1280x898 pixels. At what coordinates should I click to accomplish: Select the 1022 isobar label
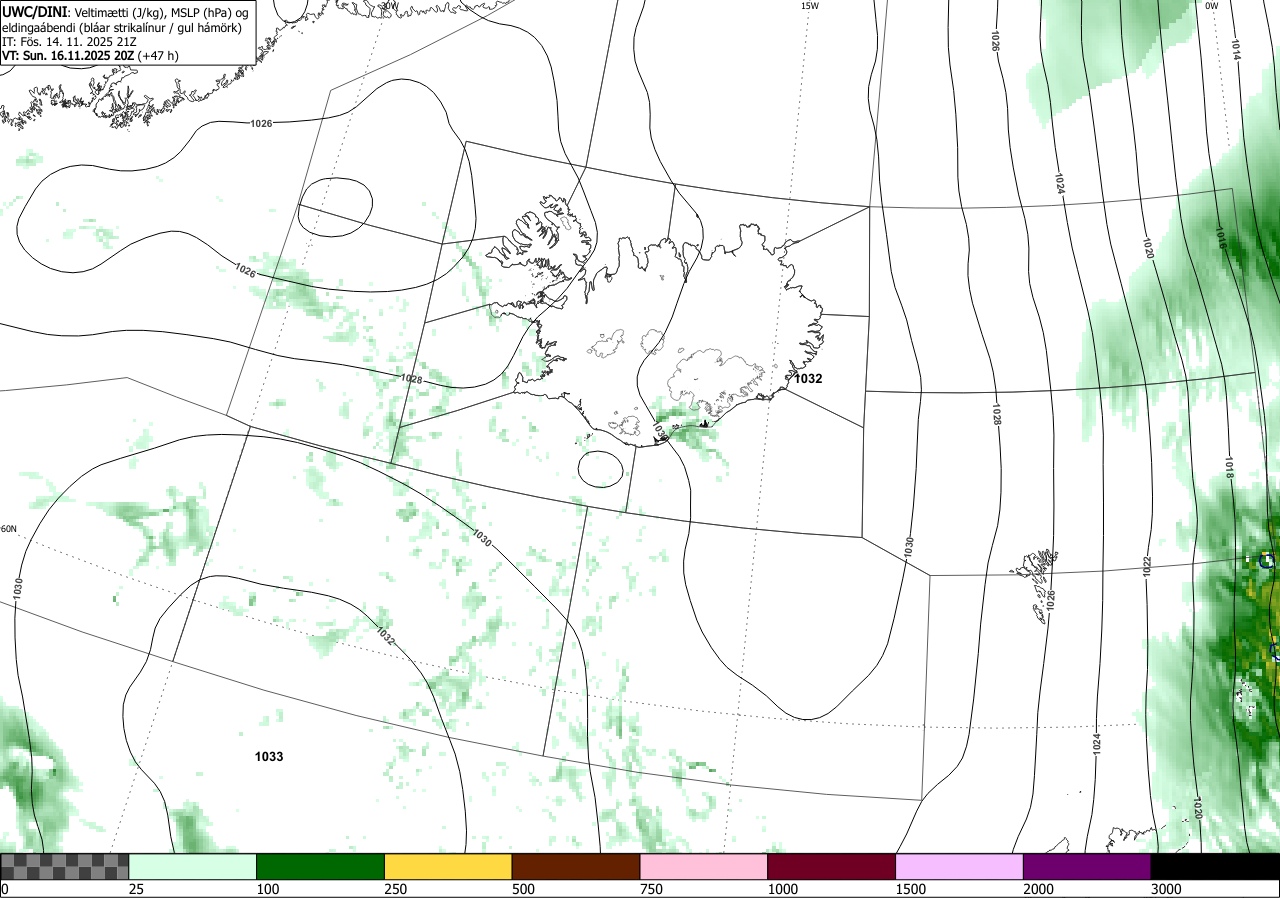(x=1148, y=567)
